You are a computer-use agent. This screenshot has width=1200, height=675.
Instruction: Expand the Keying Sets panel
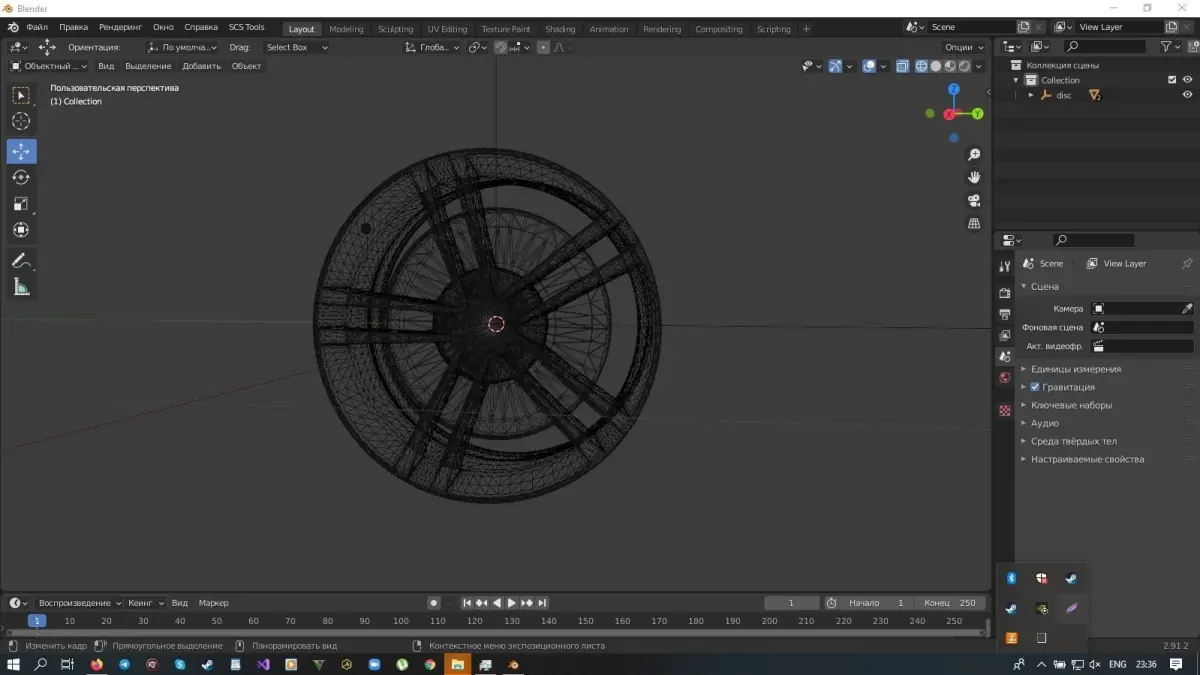pyautogui.click(x=1071, y=405)
